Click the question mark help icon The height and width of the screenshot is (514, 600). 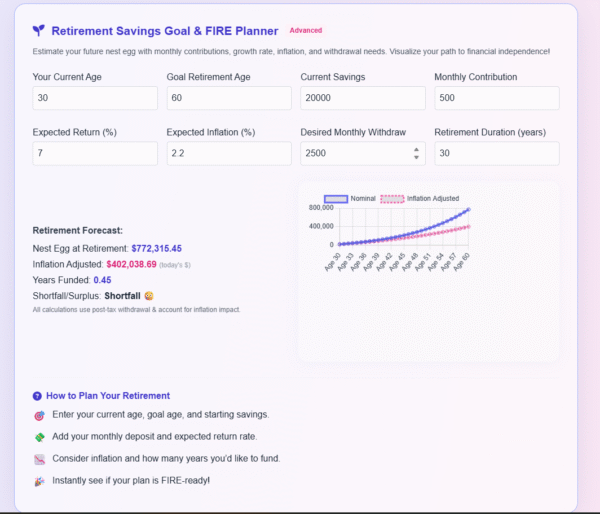37,396
